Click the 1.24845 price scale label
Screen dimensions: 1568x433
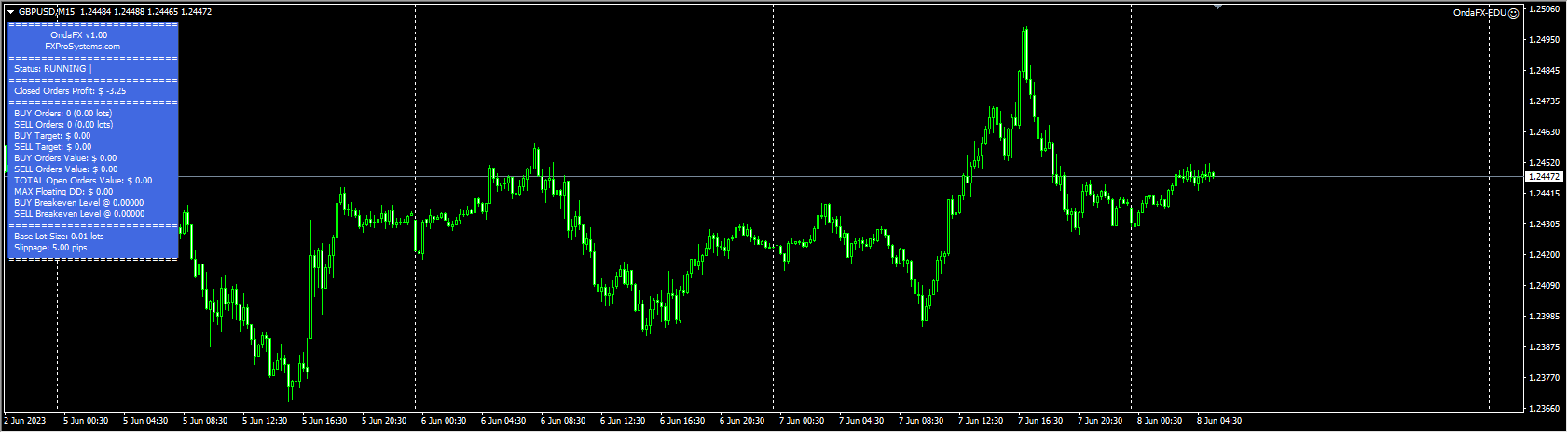(1545, 71)
